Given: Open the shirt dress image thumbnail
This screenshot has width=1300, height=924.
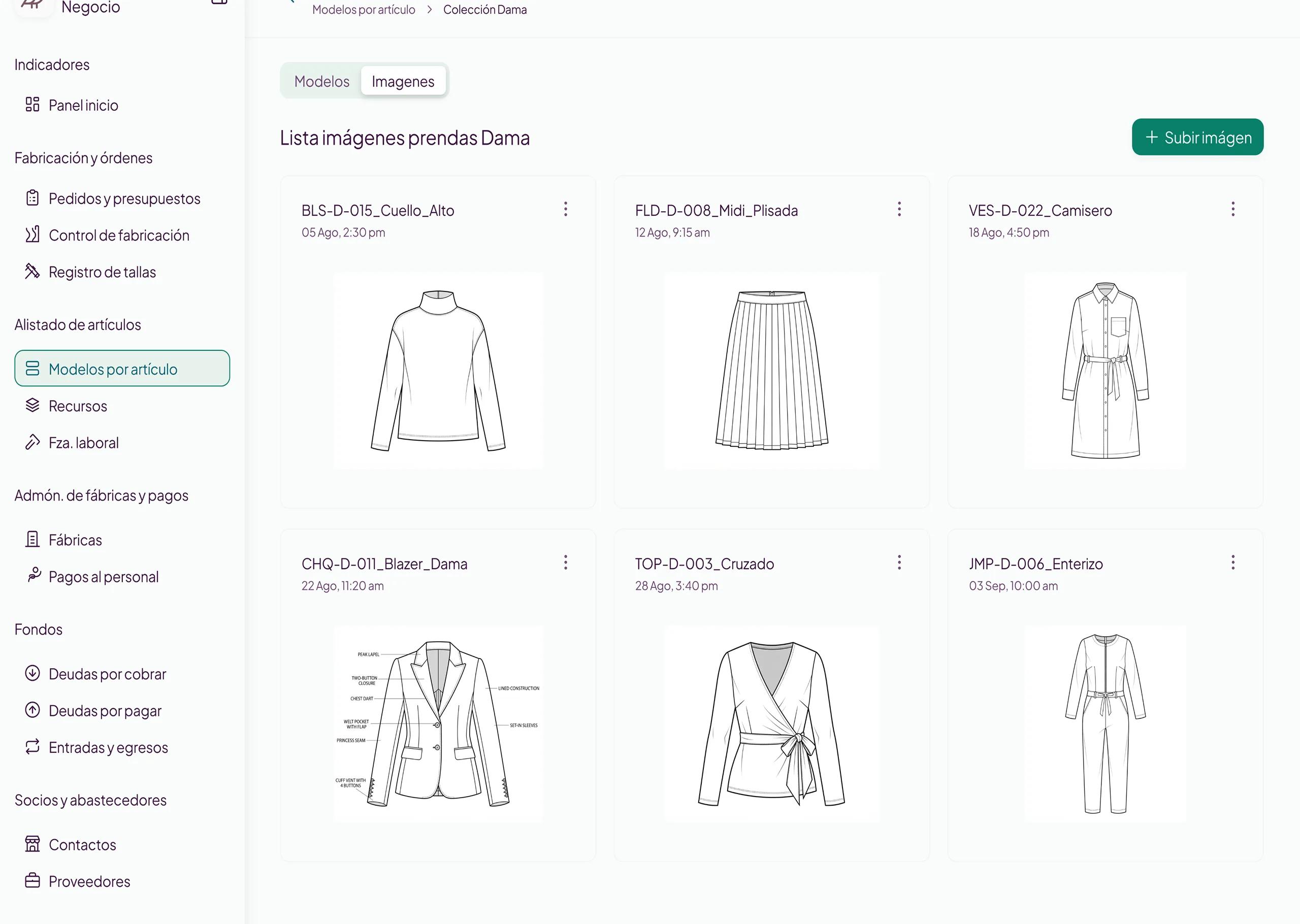Looking at the screenshot, I should [x=1106, y=371].
